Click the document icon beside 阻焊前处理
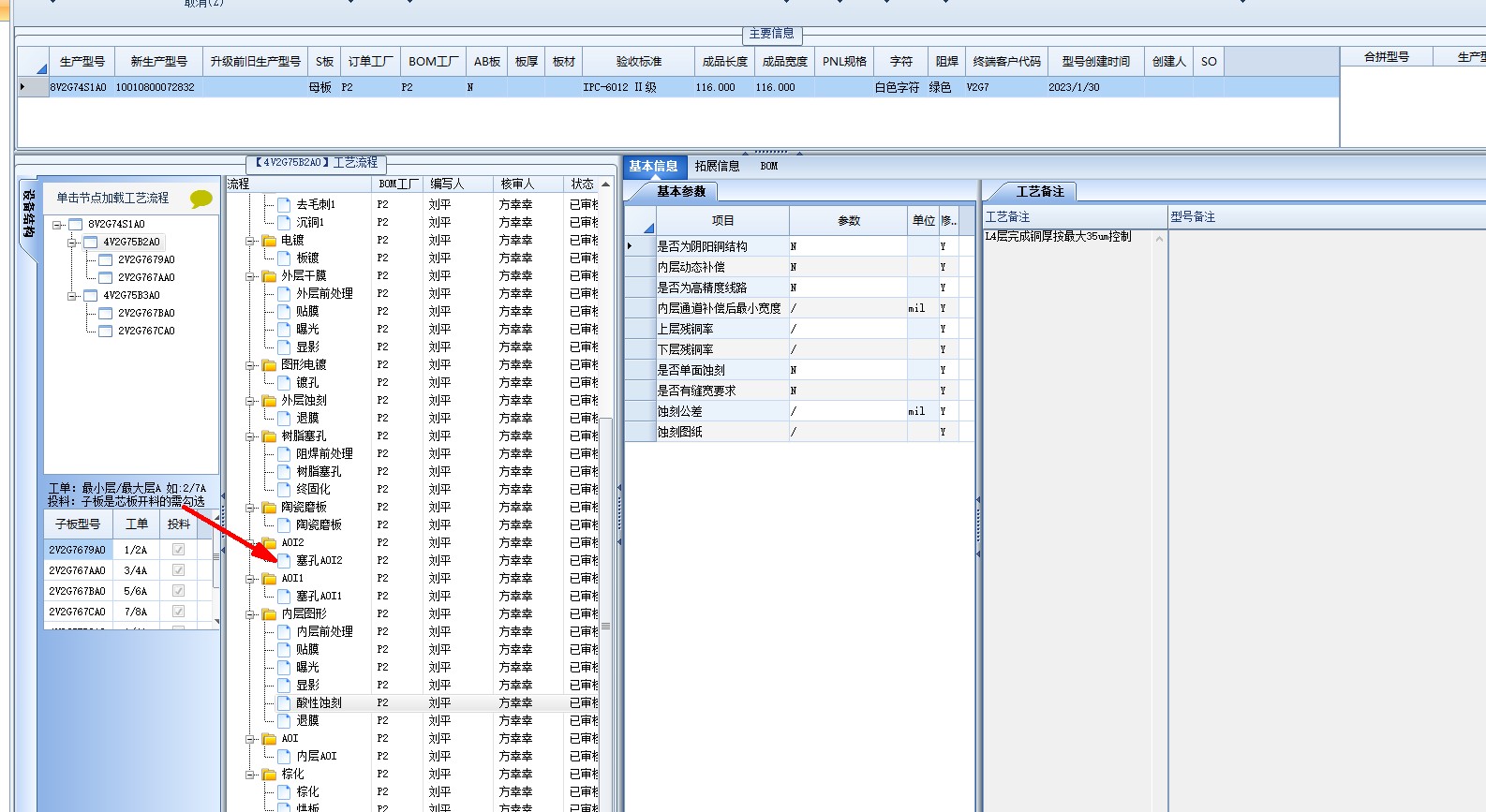1486x812 pixels. coord(285,454)
